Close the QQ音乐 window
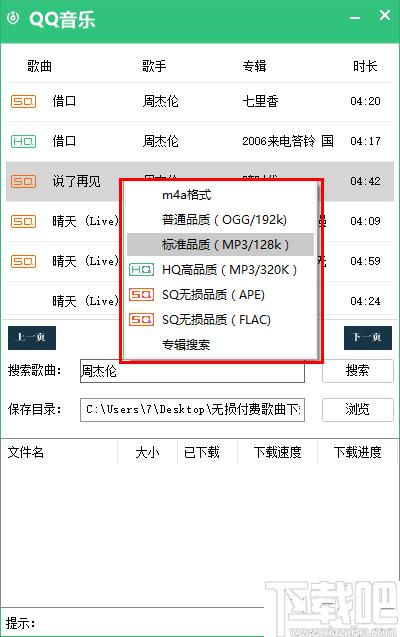This screenshot has height=637, width=400. [x=385, y=15]
